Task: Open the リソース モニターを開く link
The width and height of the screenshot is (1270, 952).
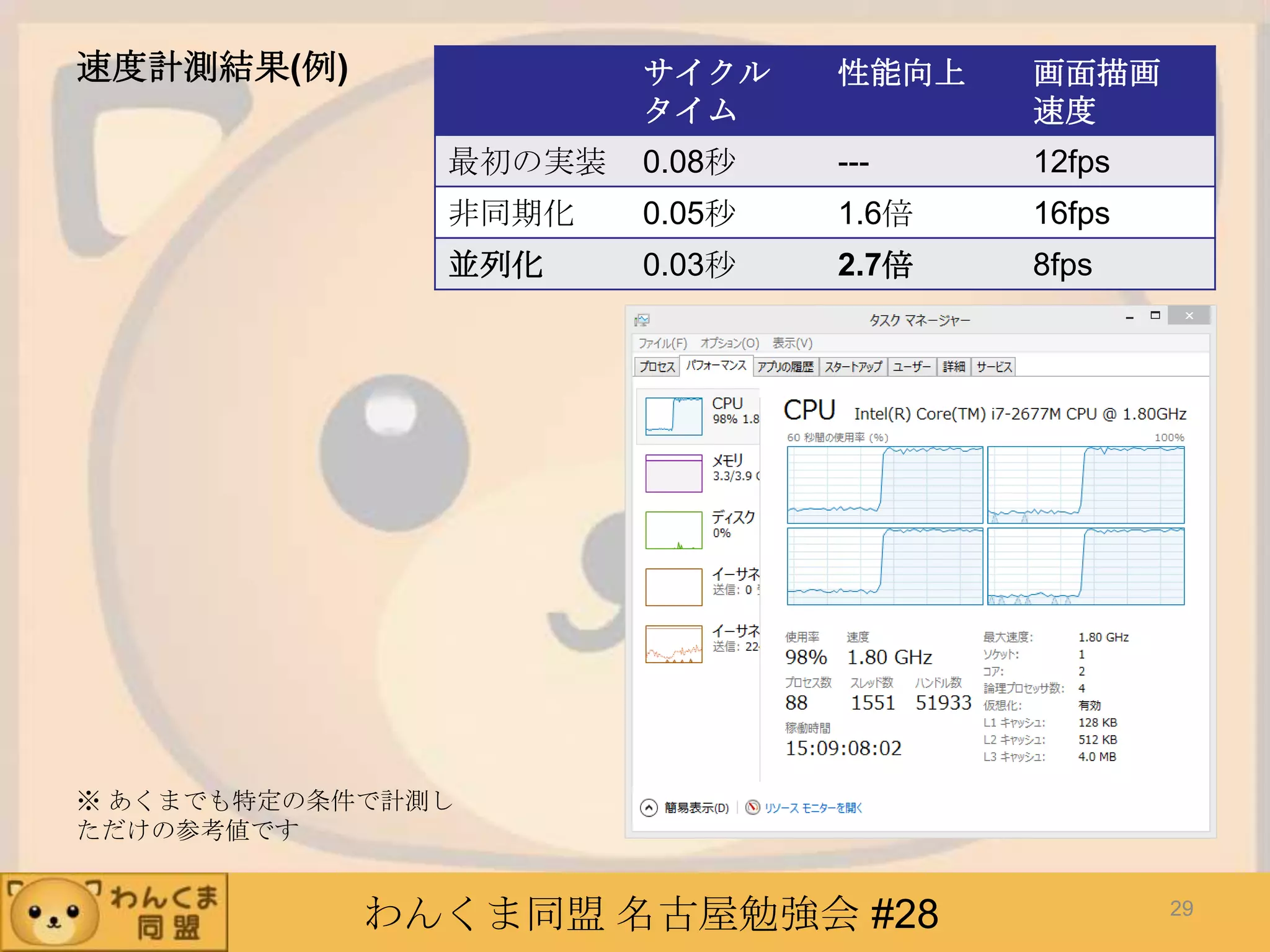Action: click(813, 808)
